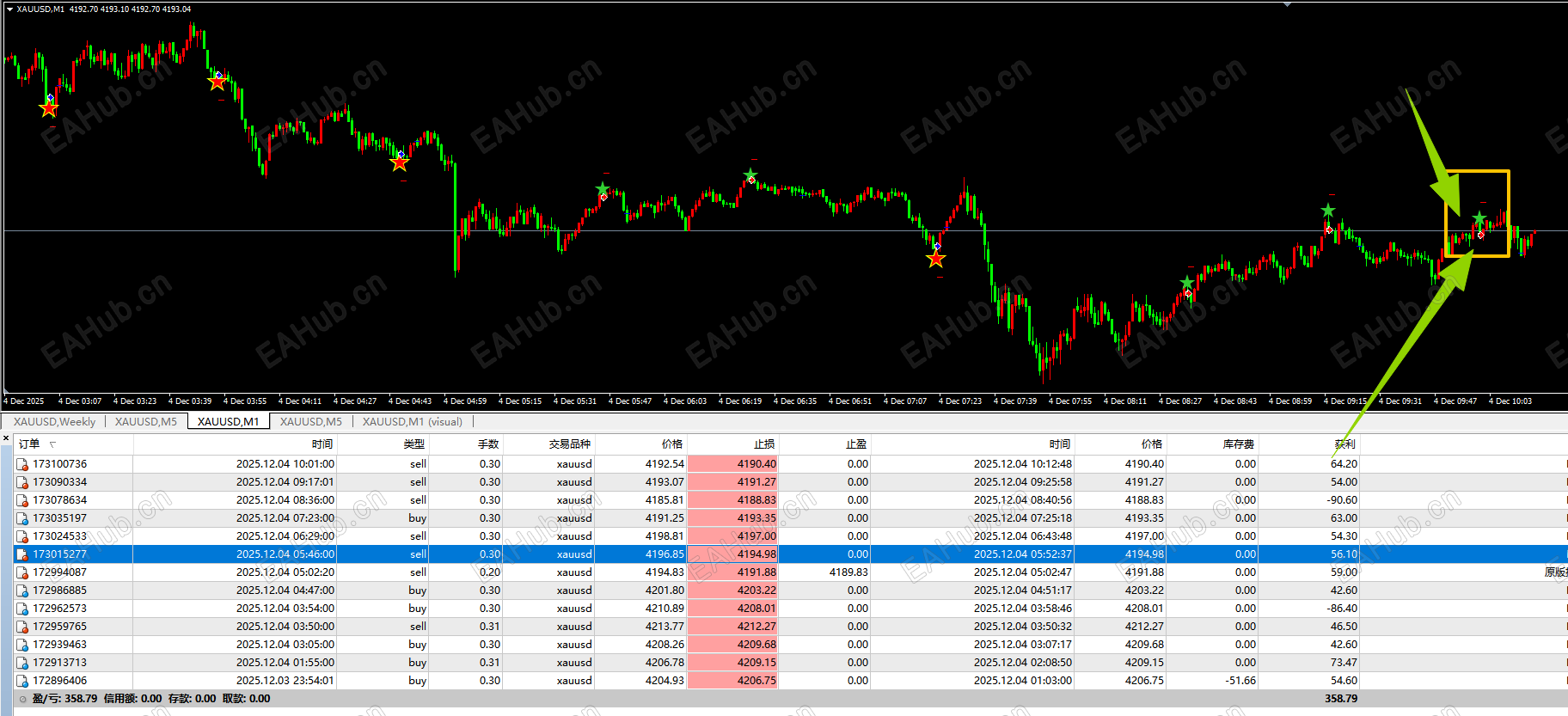The image size is (1568, 716).
Task: Click the take-profit value 4189.83
Action: tap(848, 572)
